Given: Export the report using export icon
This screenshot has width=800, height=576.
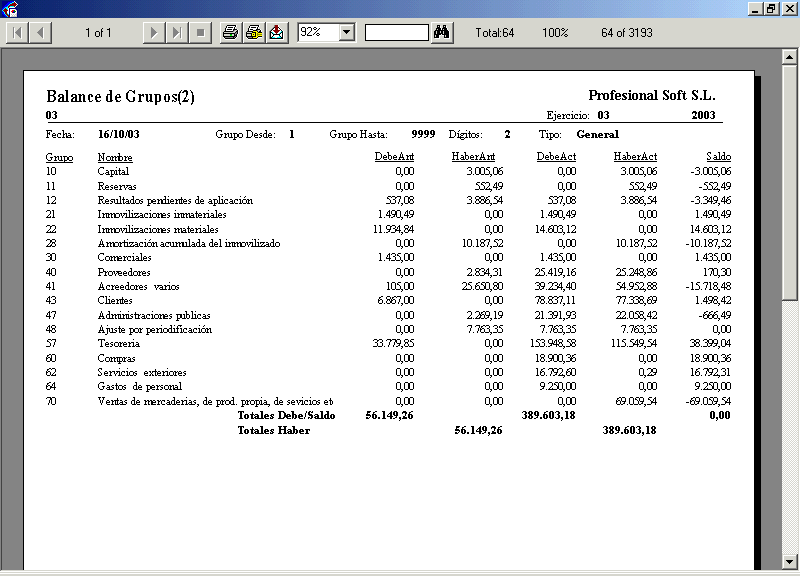Looking at the screenshot, I should point(276,33).
